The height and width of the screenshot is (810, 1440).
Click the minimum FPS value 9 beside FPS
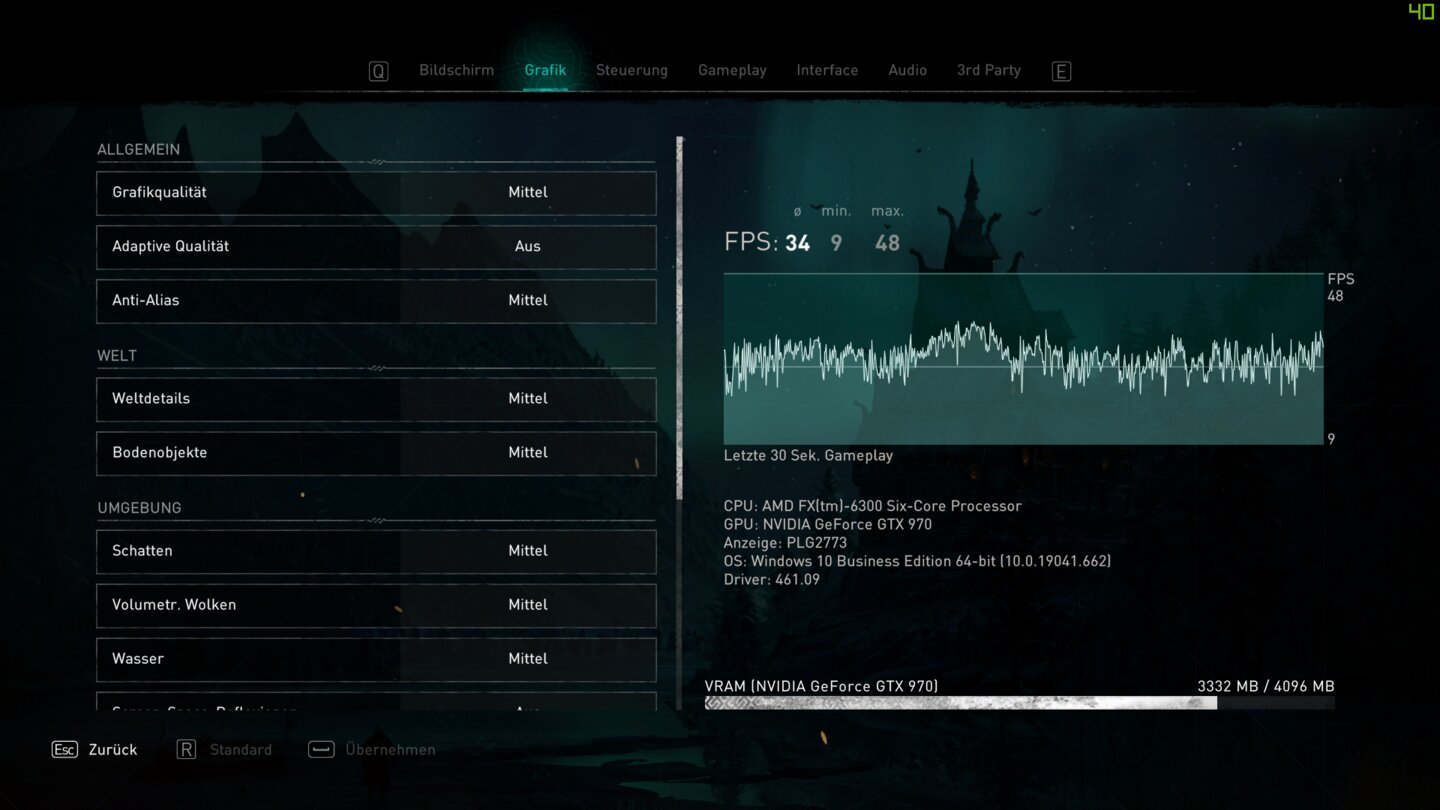(836, 242)
